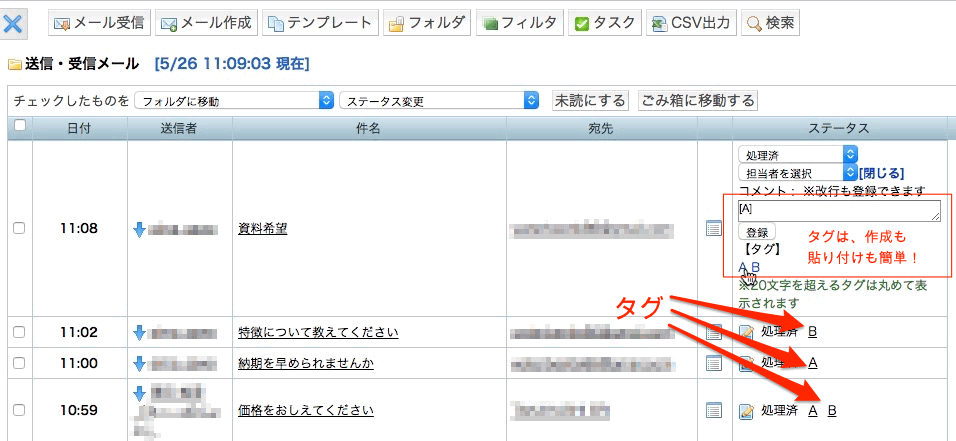Click the edit status pencil icon in 10:59 row
This screenshot has width=956, height=441.
(746, 412)
